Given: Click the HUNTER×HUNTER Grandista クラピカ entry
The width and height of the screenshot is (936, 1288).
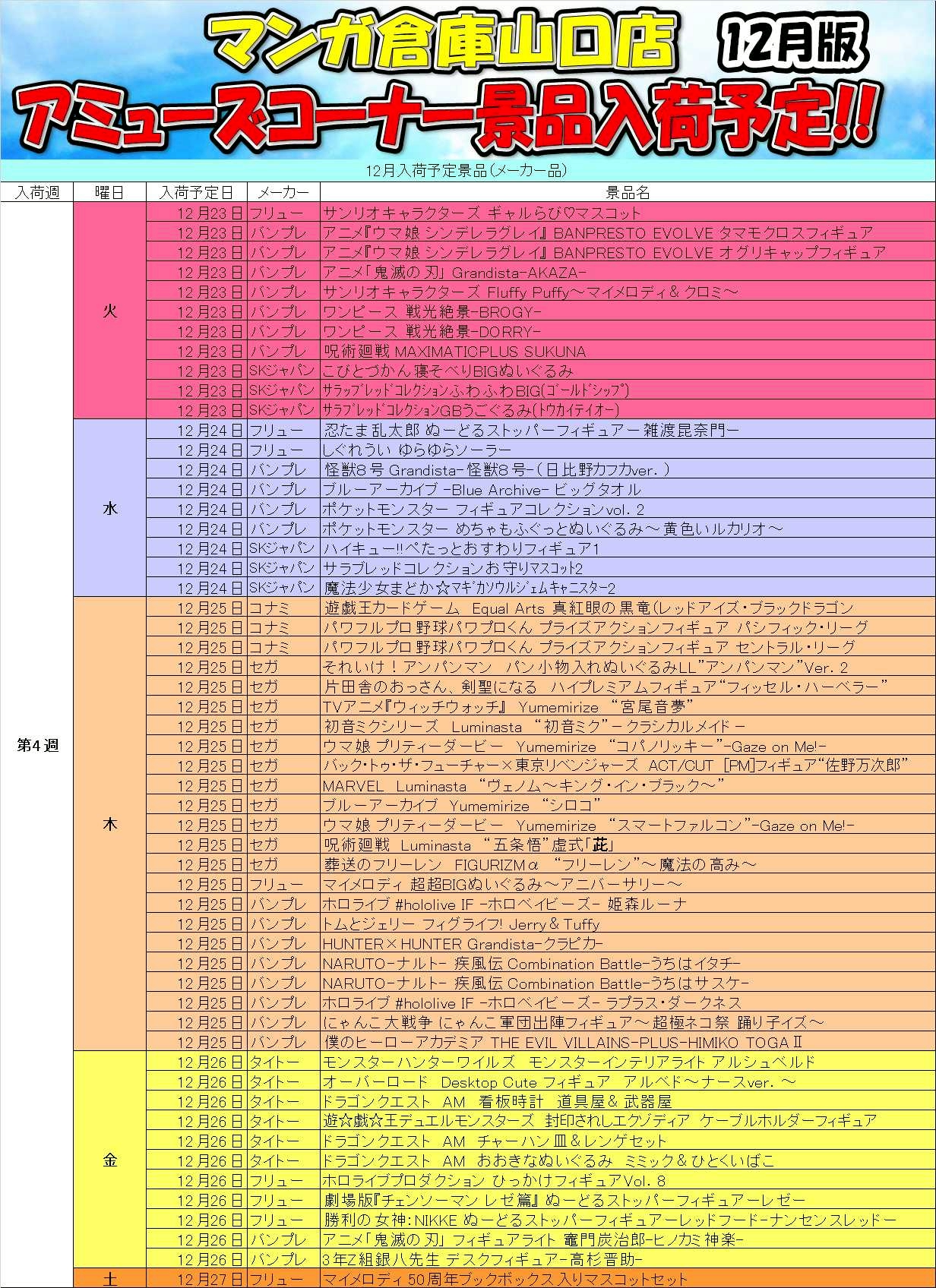Looking at the screenshot, I should (463, 944).
